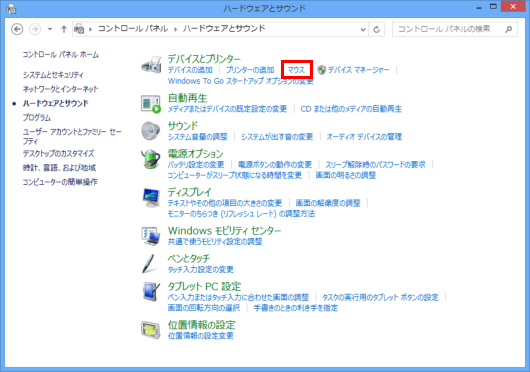Click the 自動再生 AutoPlay category icon

click(151, 104)
